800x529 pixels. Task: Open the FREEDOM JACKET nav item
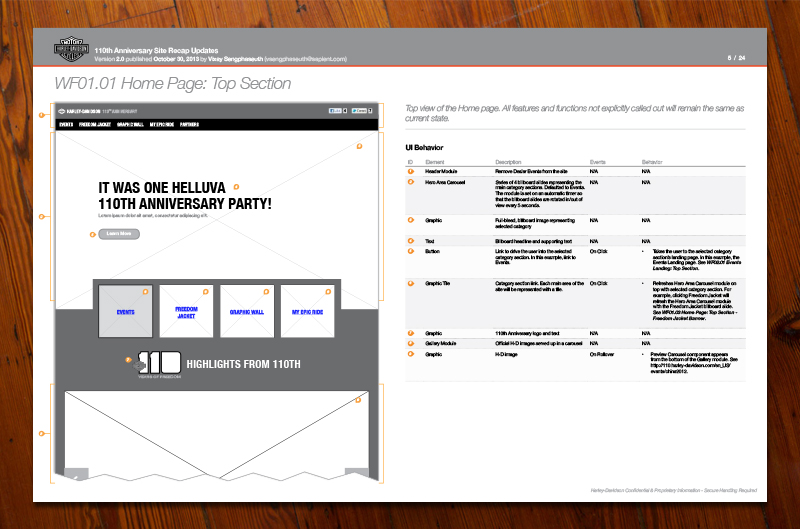[x=95, y=124]
